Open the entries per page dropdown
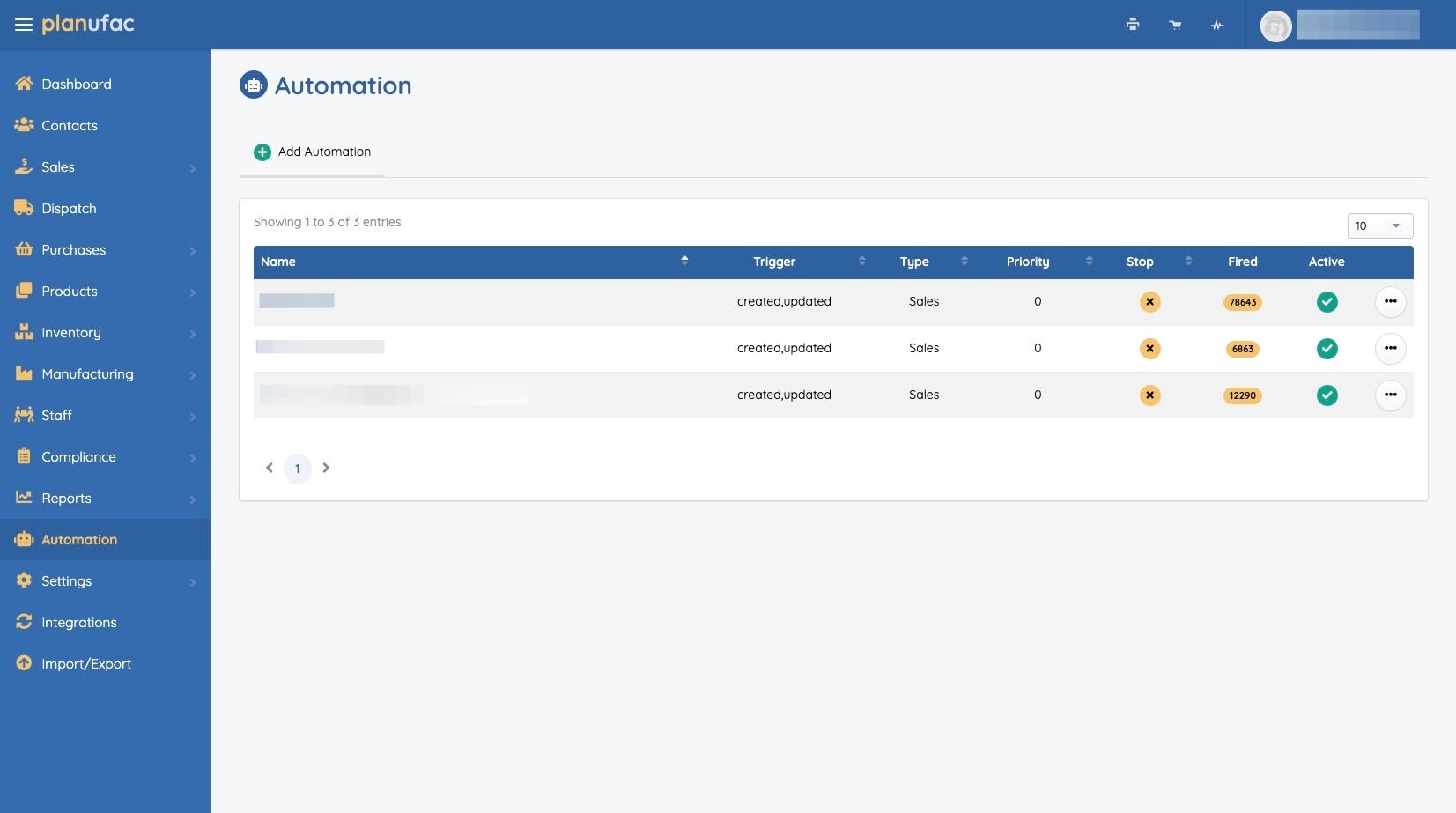Image resolution: width=1456 pixels, height=813 pixels. pos(1379,226)
